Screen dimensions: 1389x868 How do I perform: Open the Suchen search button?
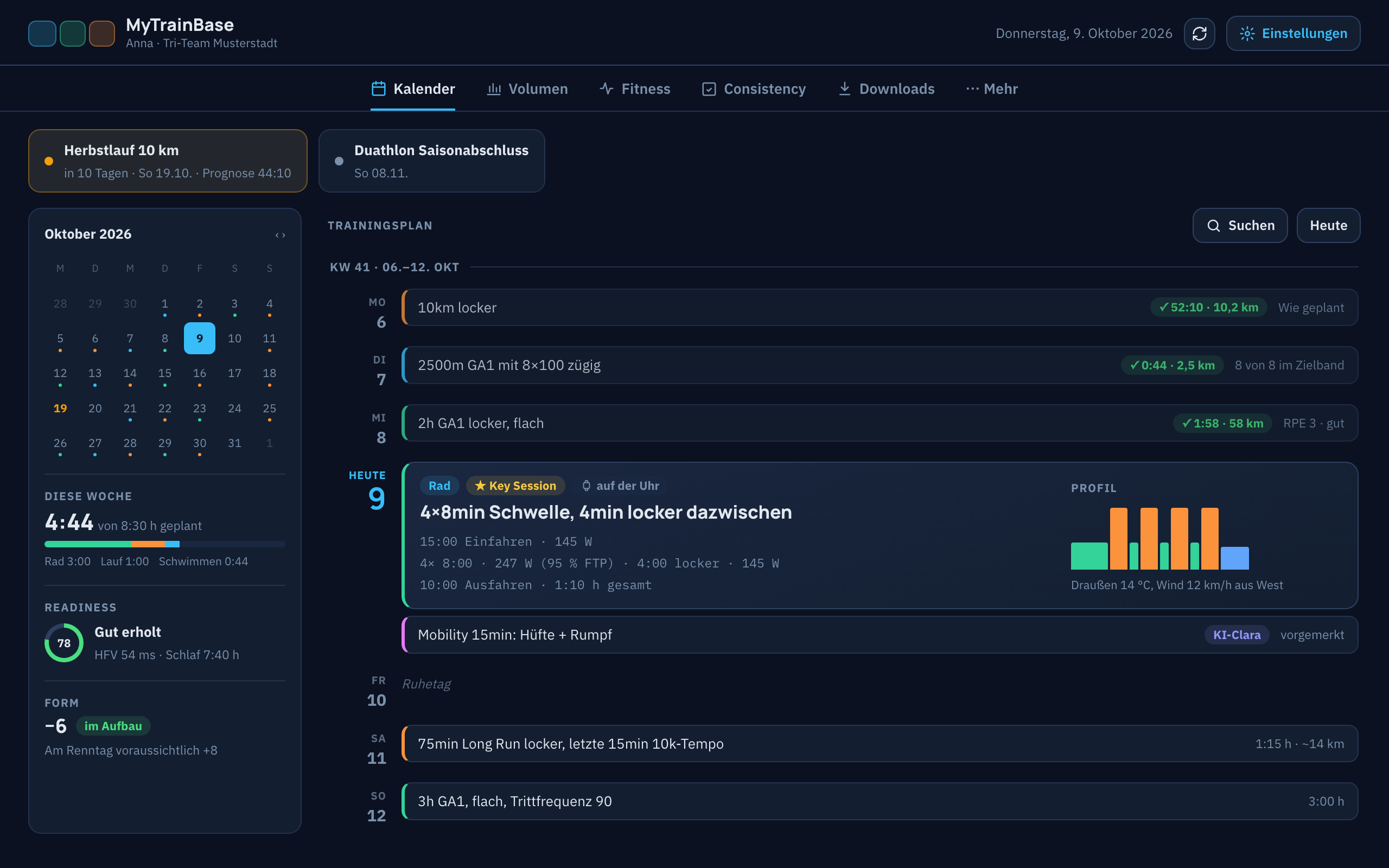tap(1239, 226)
